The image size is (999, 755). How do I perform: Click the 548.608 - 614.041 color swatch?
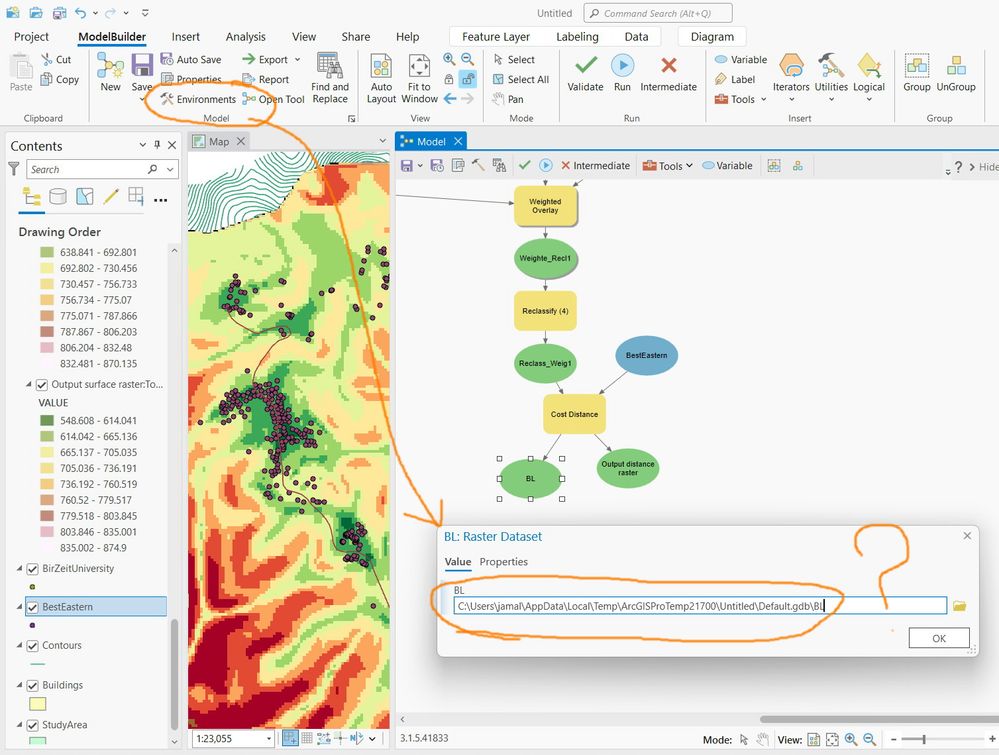coord(47,421)
